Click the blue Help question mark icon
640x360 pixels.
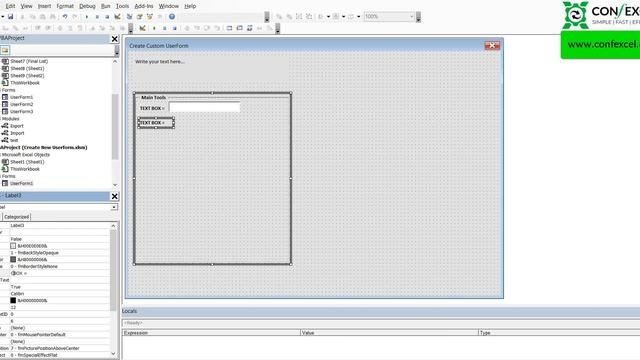point(172,17)
